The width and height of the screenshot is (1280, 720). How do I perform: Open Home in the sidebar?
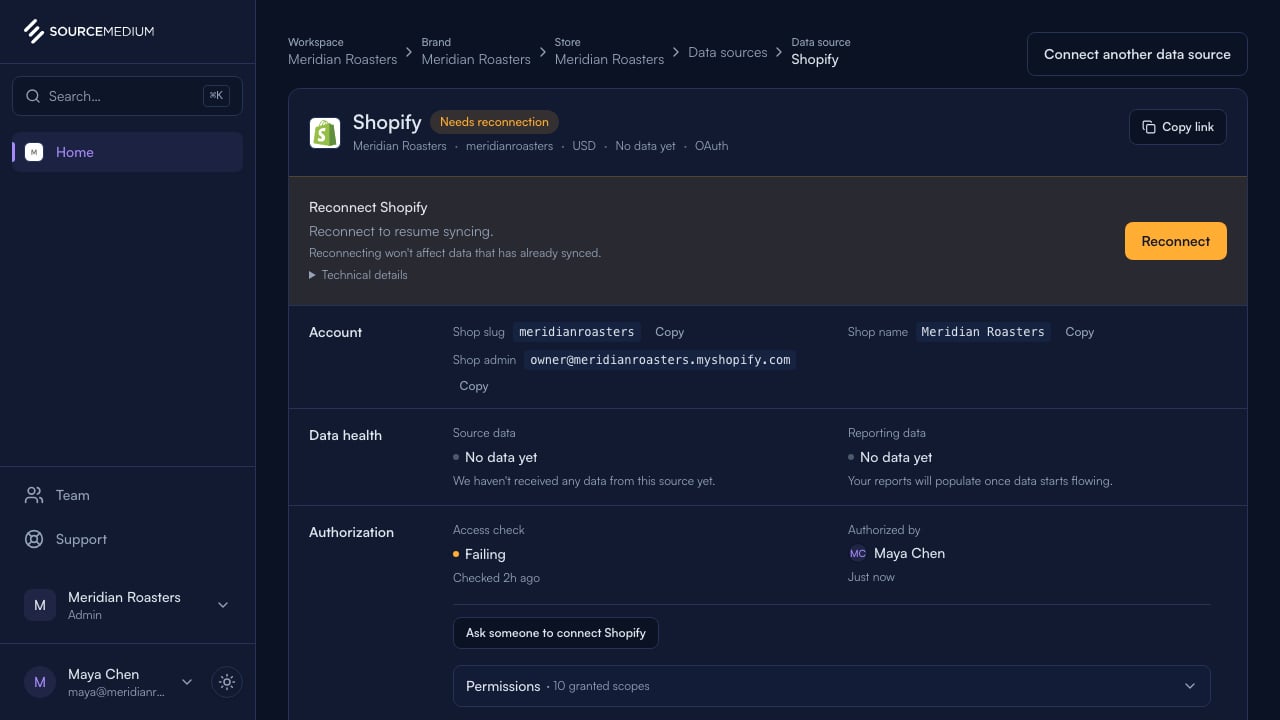pos(127,152)
